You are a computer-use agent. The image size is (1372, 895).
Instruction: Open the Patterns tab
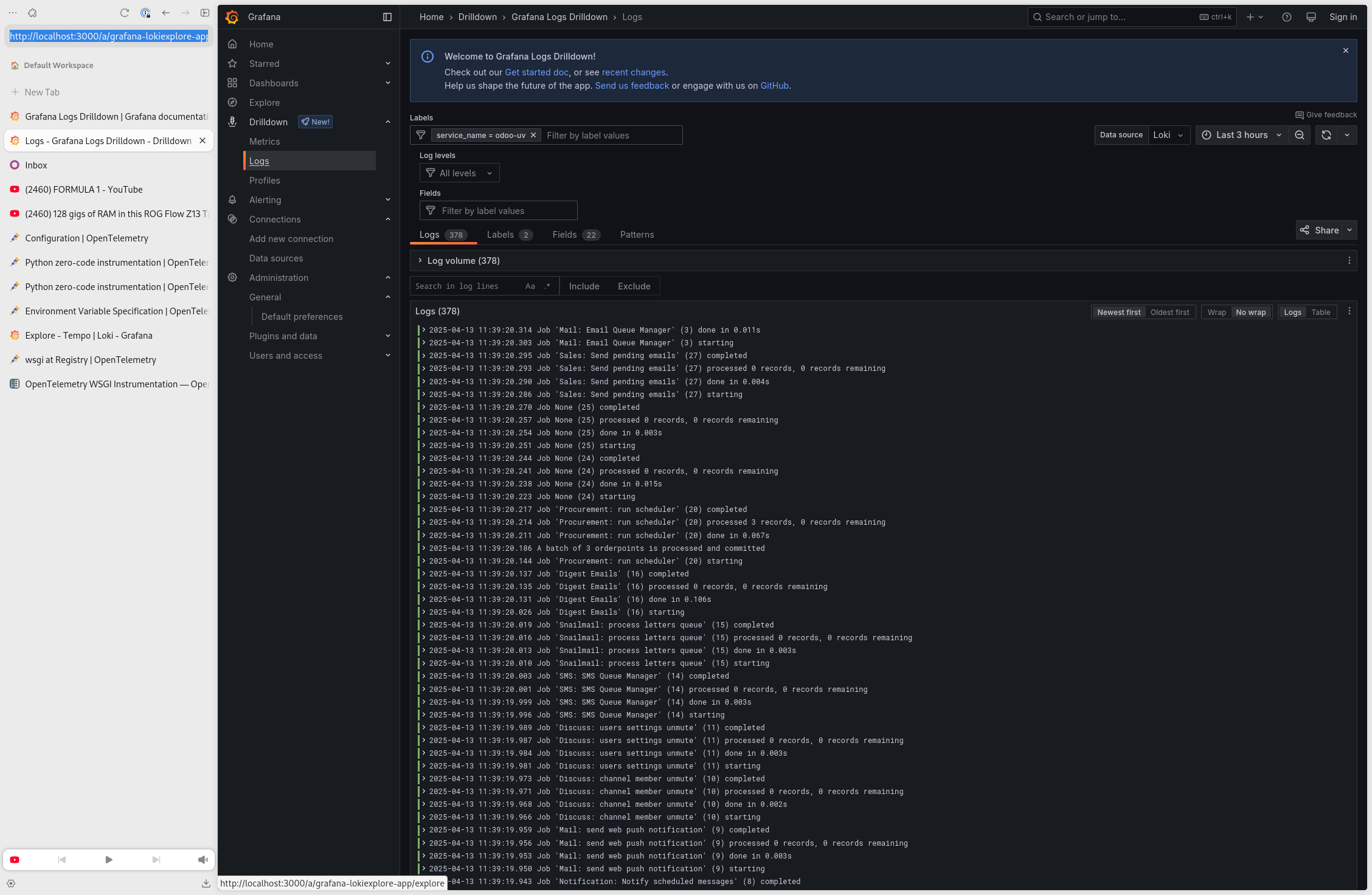point(637,235)
